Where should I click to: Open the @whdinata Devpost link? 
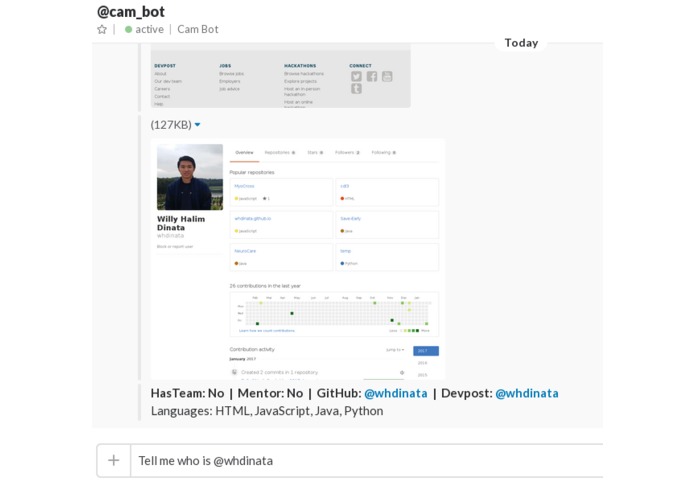pos(527,393)
